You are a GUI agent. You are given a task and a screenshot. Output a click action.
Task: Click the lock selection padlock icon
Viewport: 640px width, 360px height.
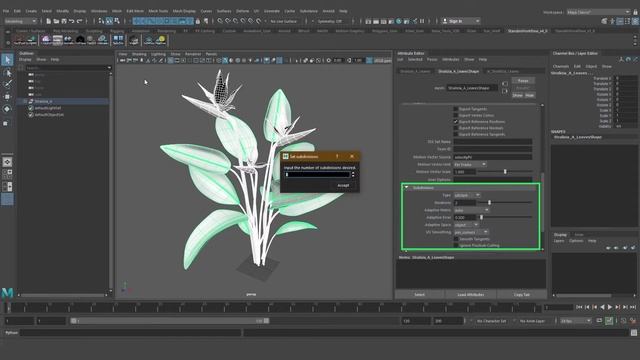tap(198, 21)
